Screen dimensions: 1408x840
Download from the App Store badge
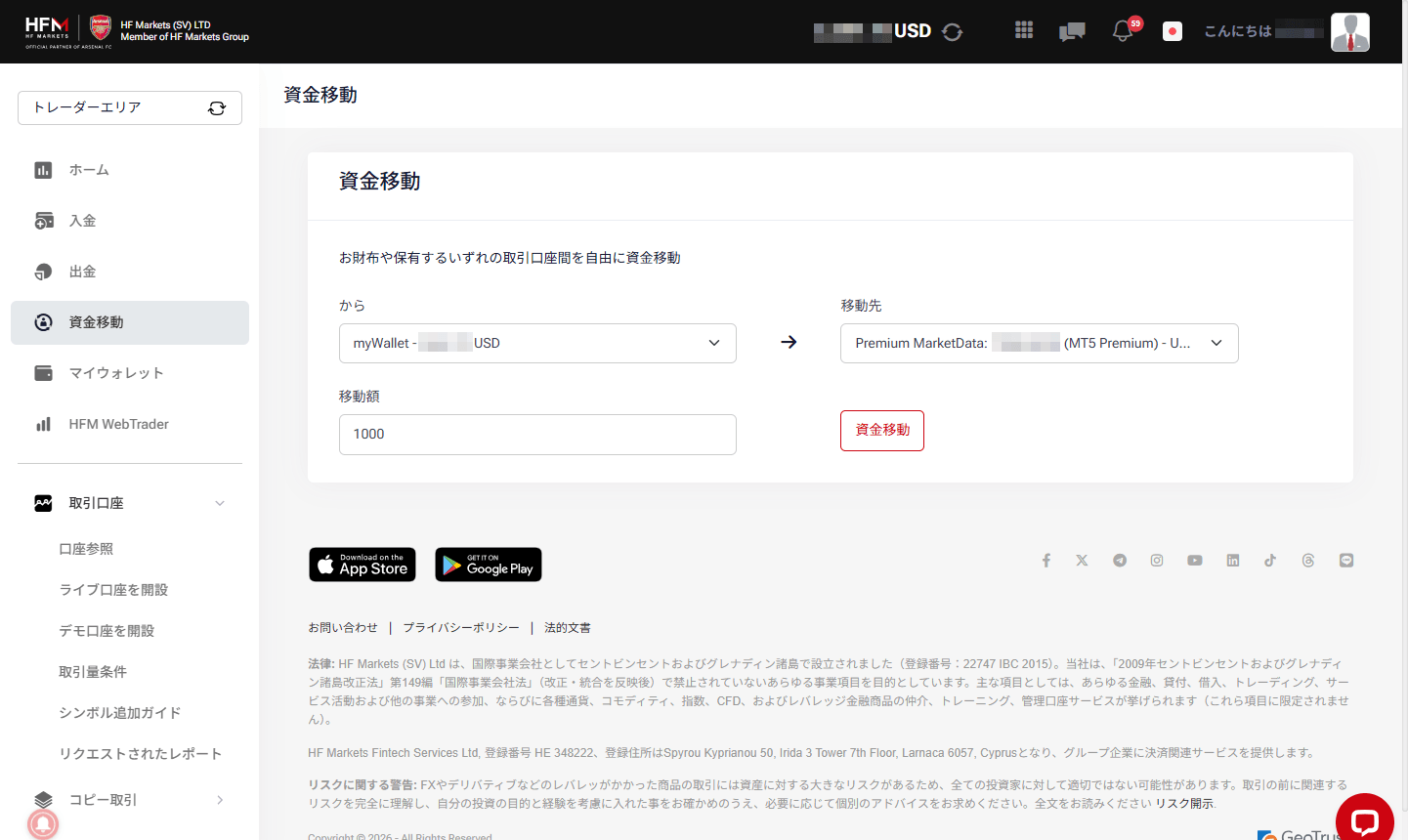(363, 565)
